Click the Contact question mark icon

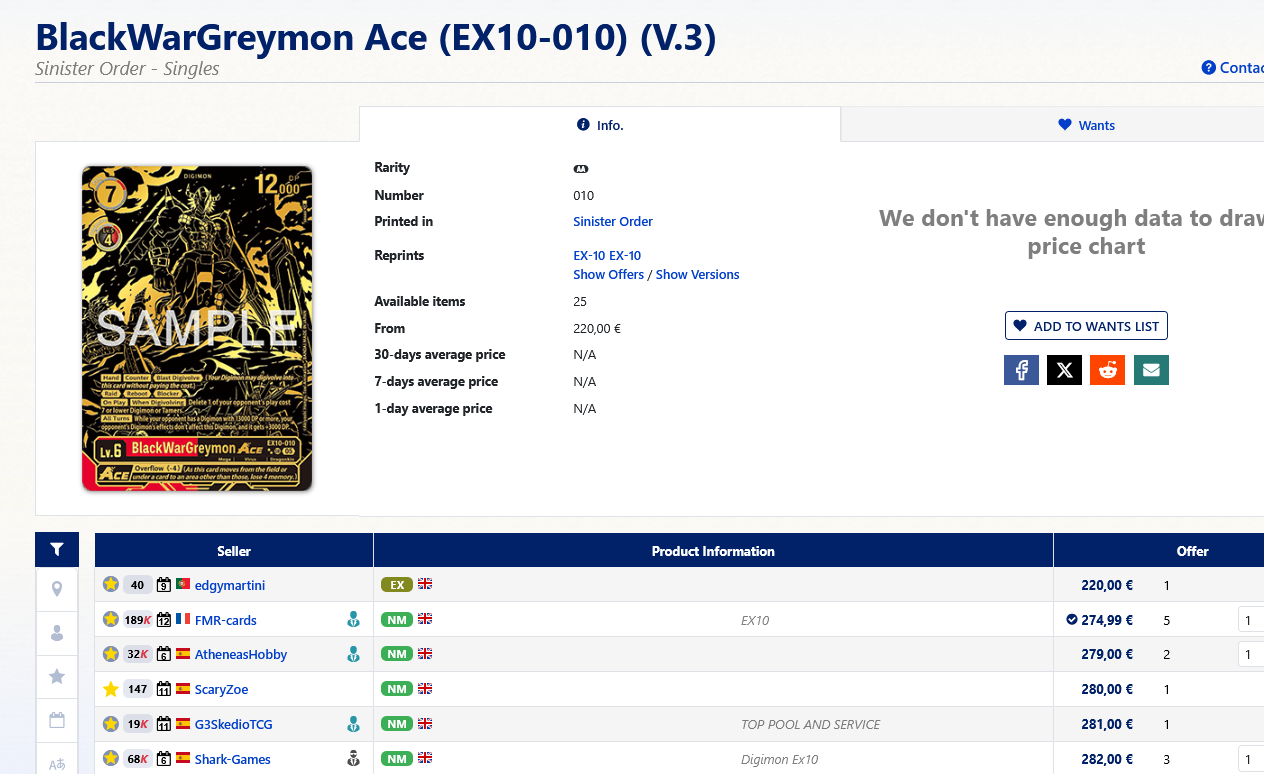(x=1208, y=68)
